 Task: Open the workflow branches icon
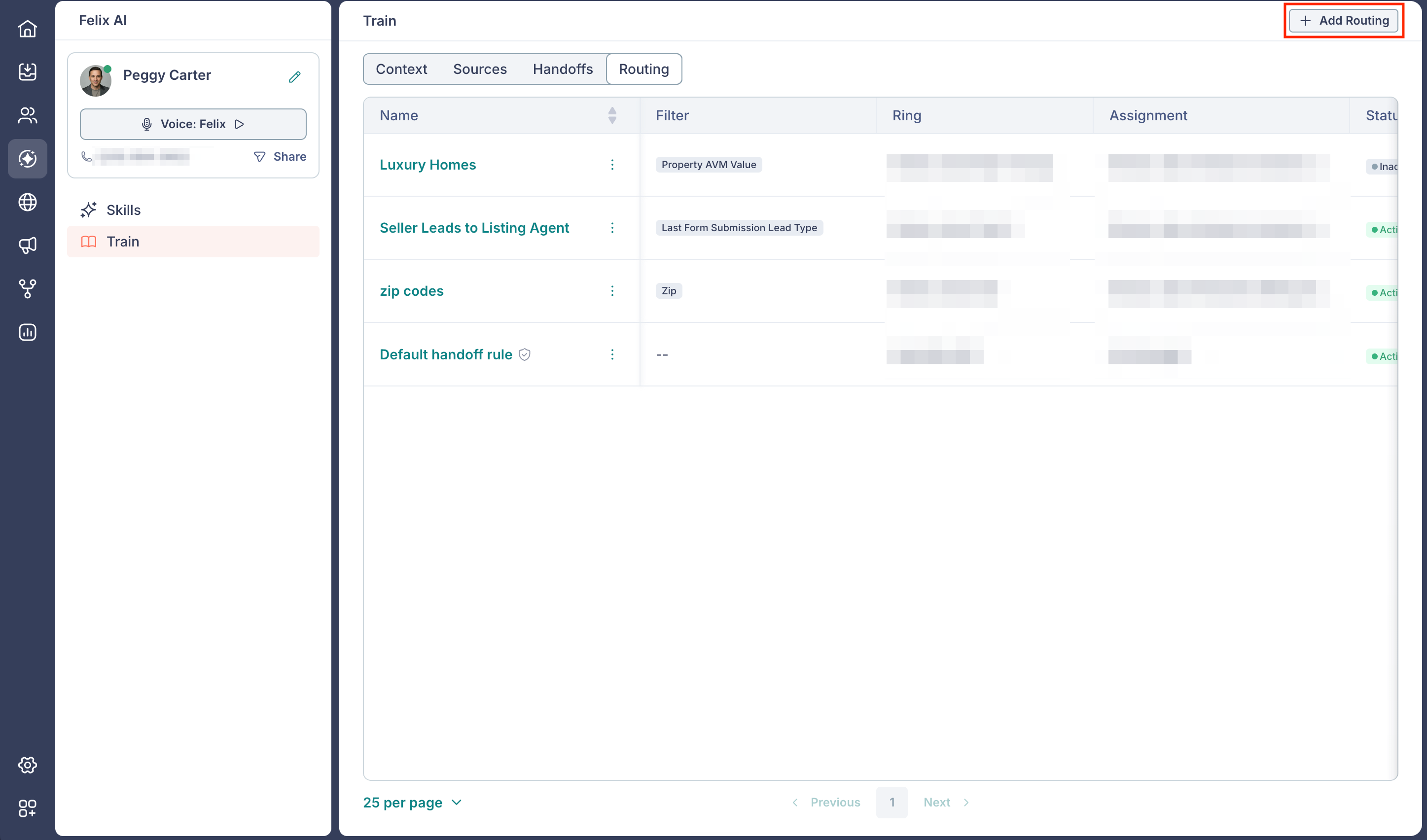tap(27, 289)
